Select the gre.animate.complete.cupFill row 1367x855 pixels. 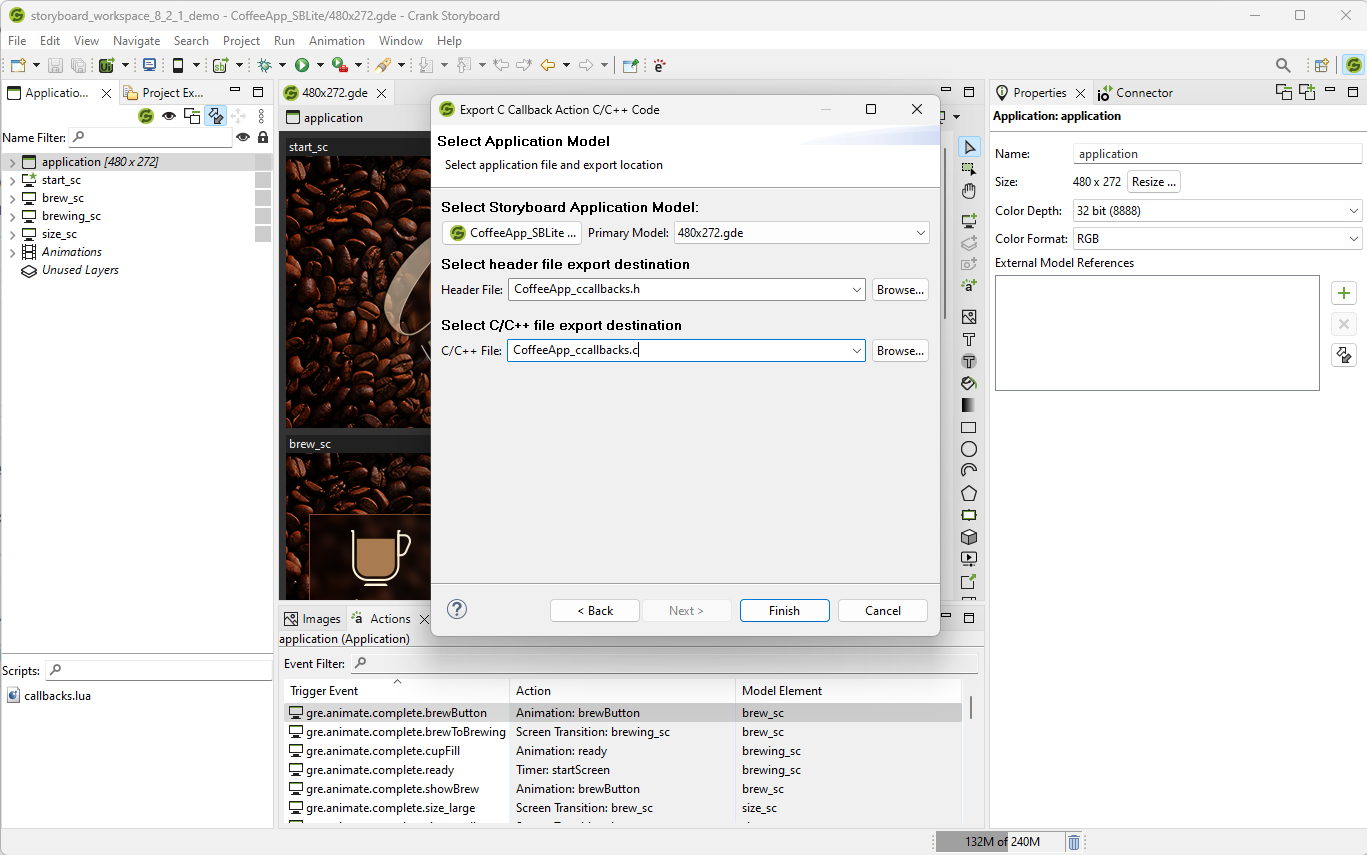pyautogui.click(x=622, y=751)
